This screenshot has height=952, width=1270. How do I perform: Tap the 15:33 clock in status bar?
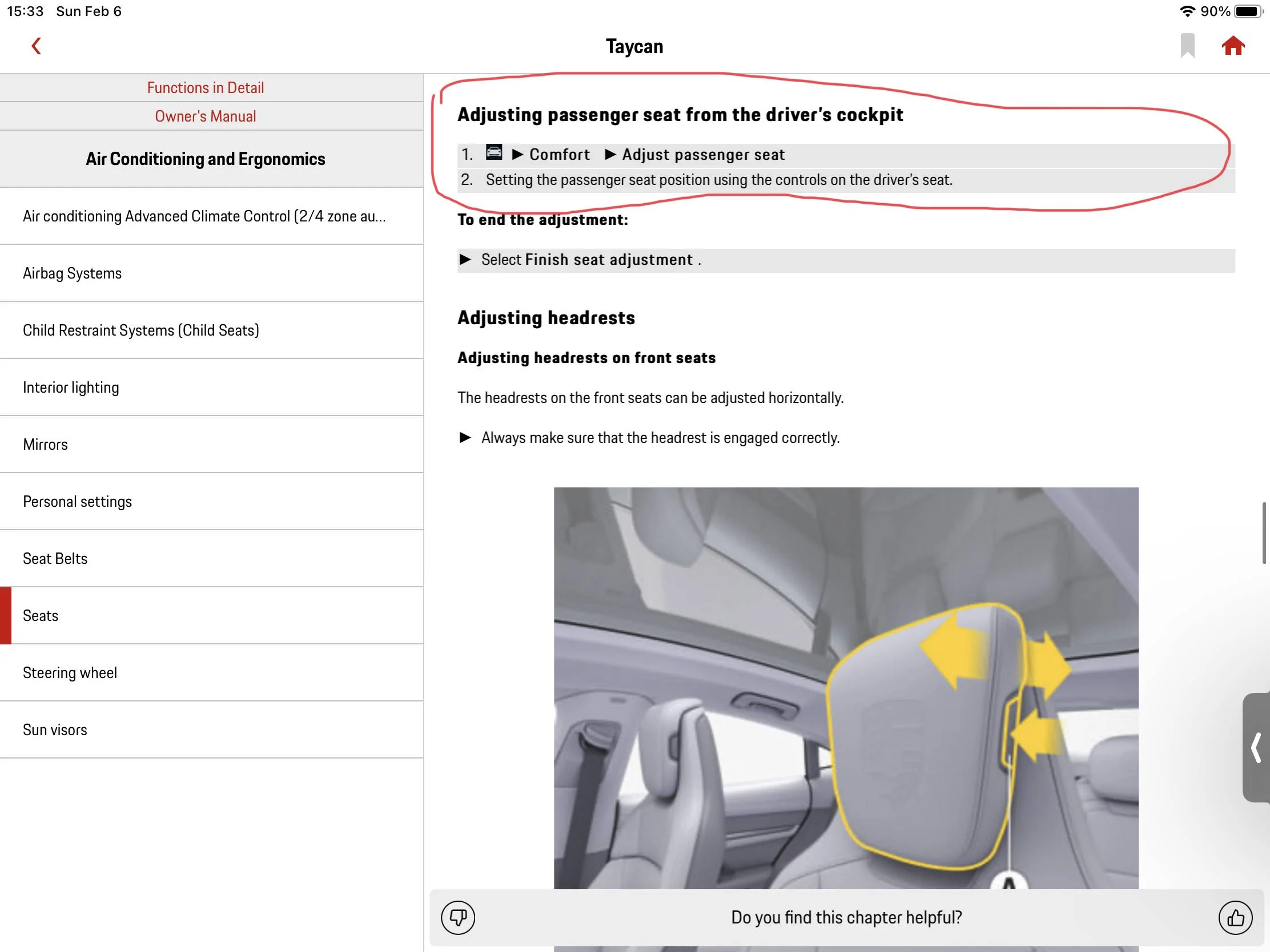click(25, 11)
